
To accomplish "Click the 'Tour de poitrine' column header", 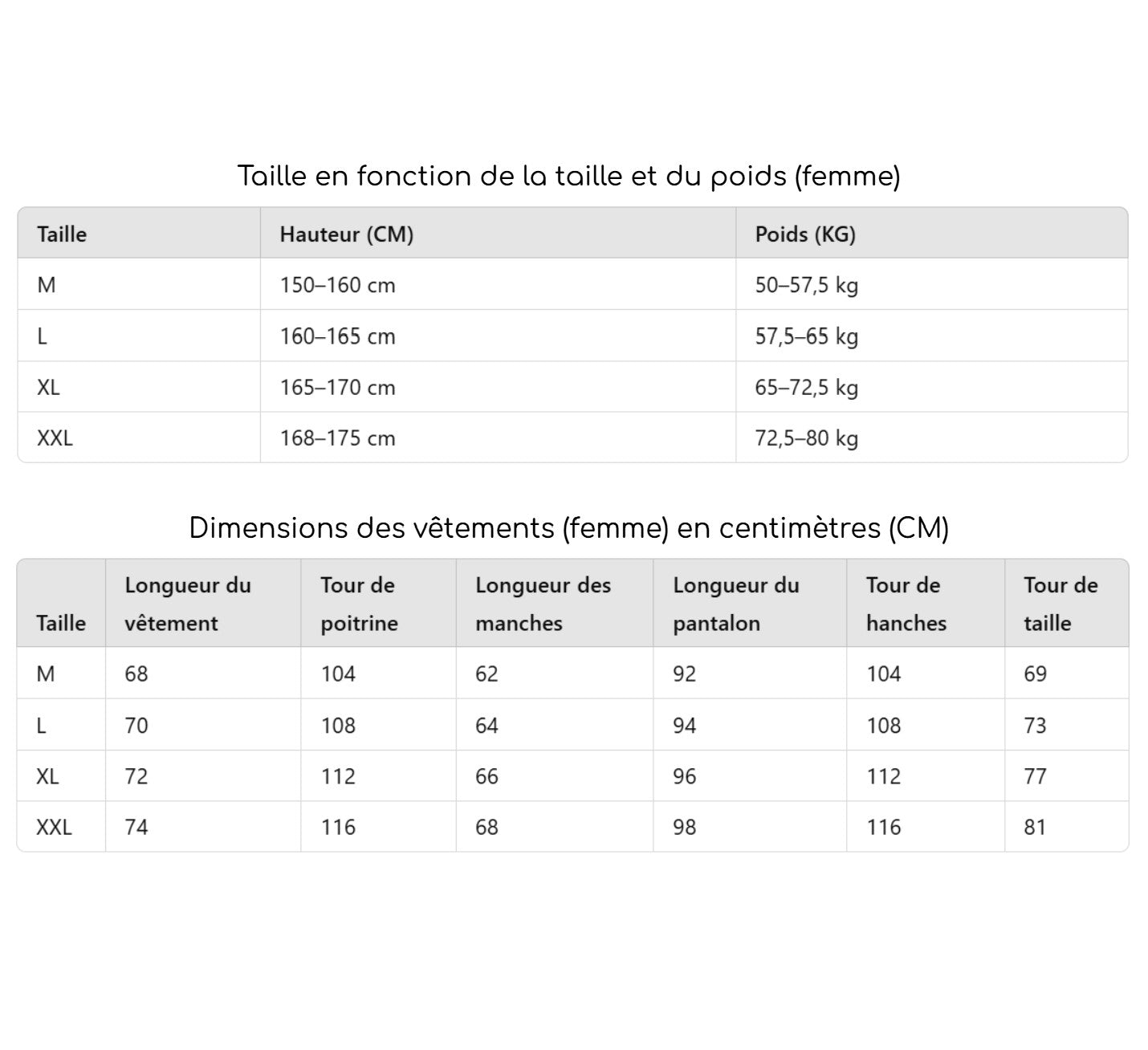I will point(359,604).
